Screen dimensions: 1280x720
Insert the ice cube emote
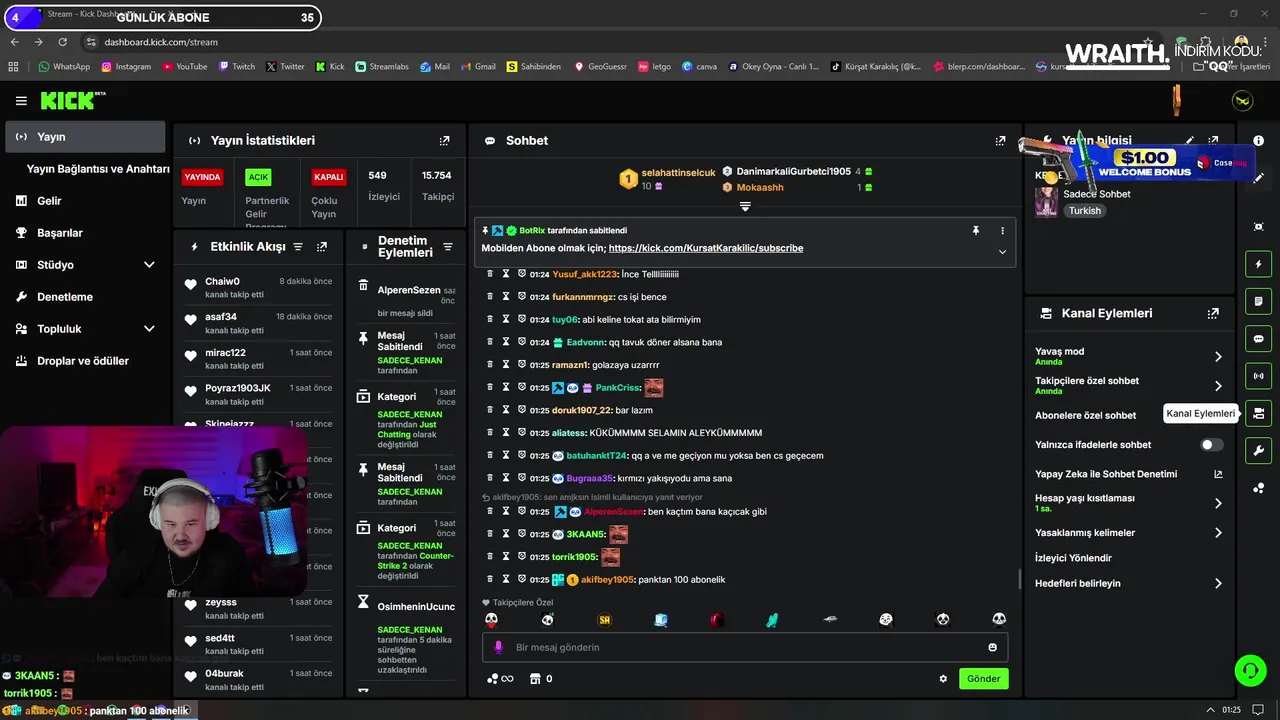(x=661, y=620)
